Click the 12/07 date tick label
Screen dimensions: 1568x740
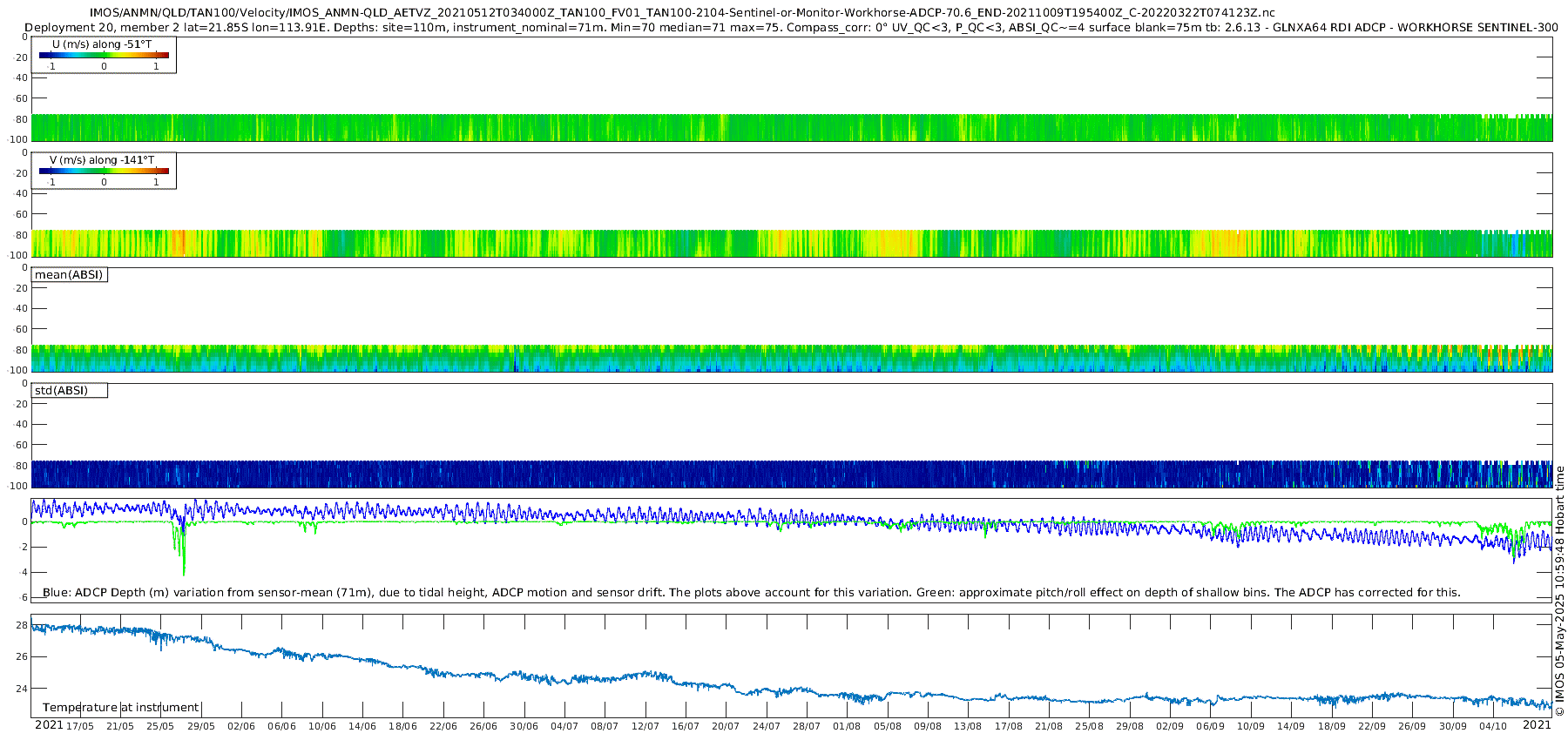645,726
